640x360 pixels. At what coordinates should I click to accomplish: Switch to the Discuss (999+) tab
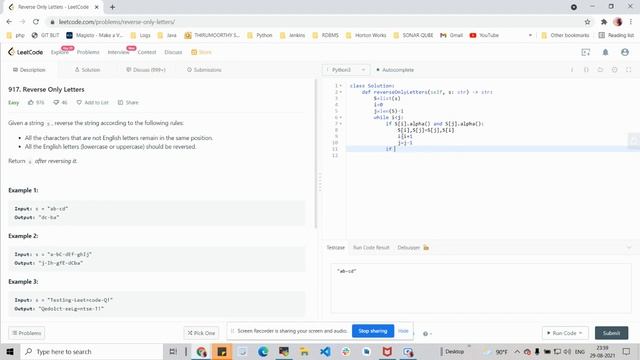pos(146,70)
